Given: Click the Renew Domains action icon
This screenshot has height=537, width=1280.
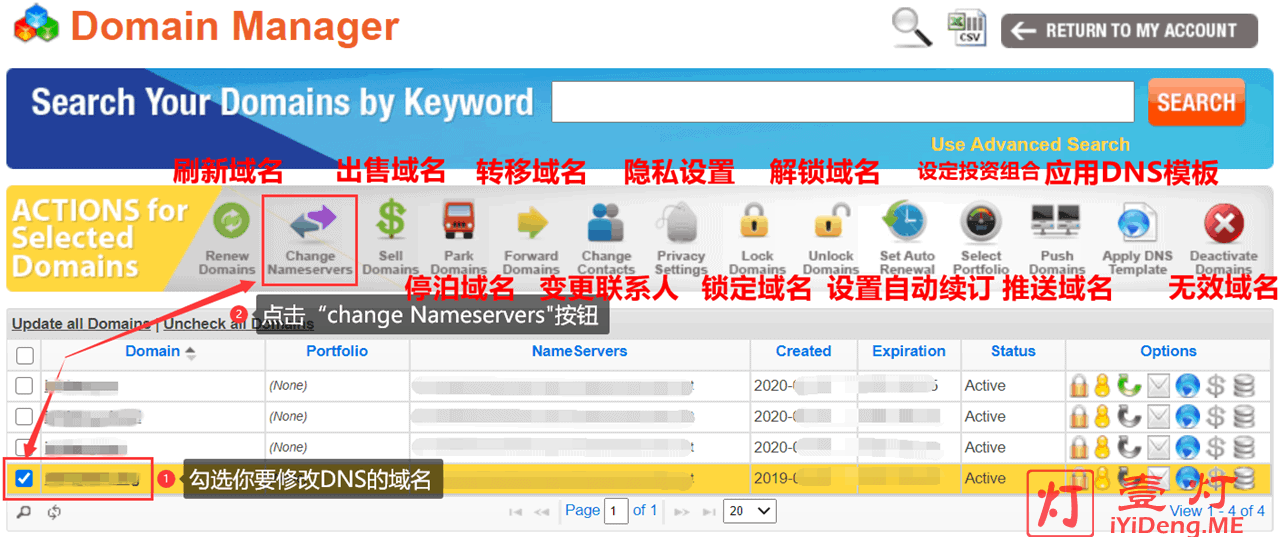Looking at the screenshot, I should (231, 221).
